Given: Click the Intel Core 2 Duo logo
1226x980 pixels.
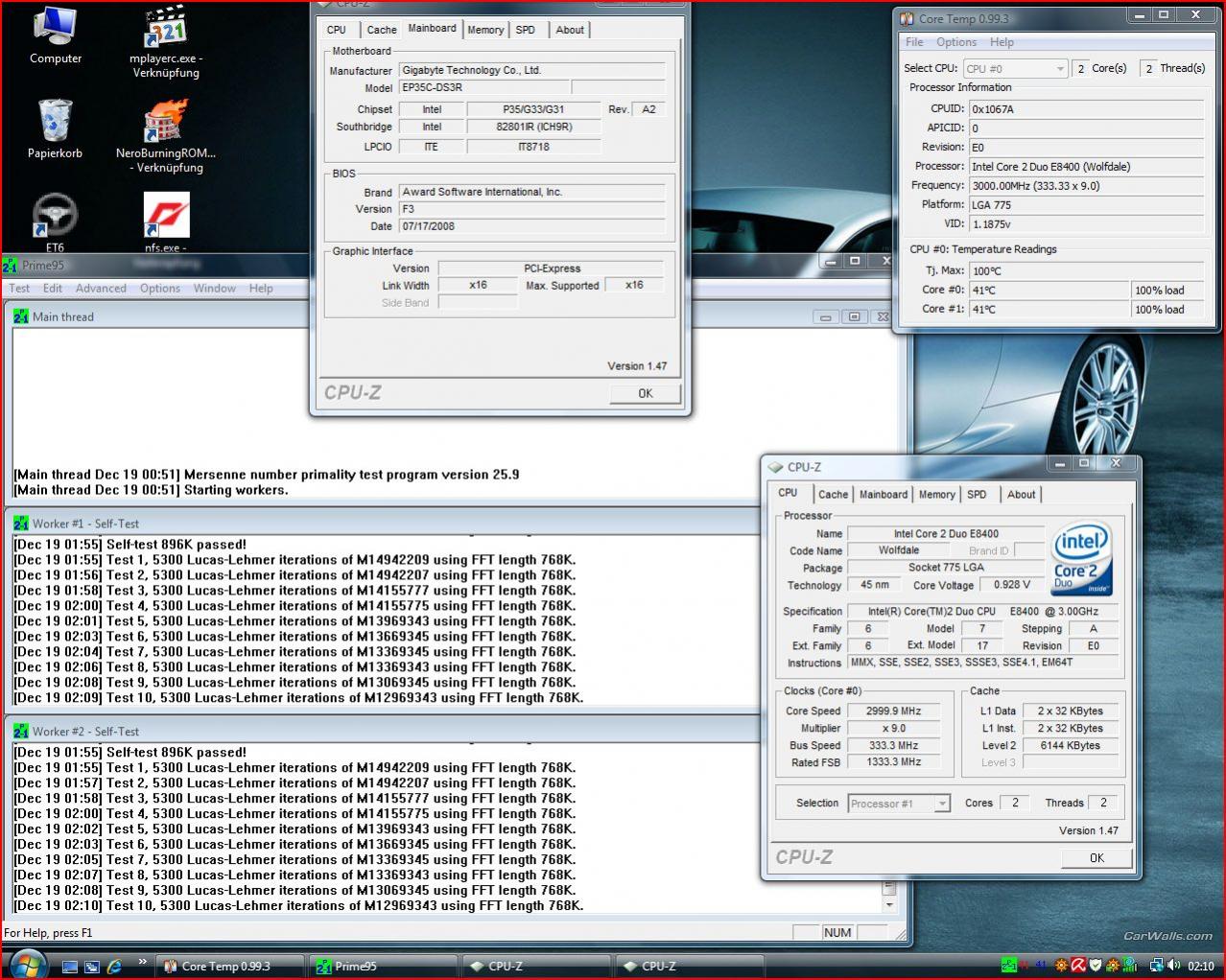Looking at the screenshot, I should pyautogui.click(x=1080, y=558).
